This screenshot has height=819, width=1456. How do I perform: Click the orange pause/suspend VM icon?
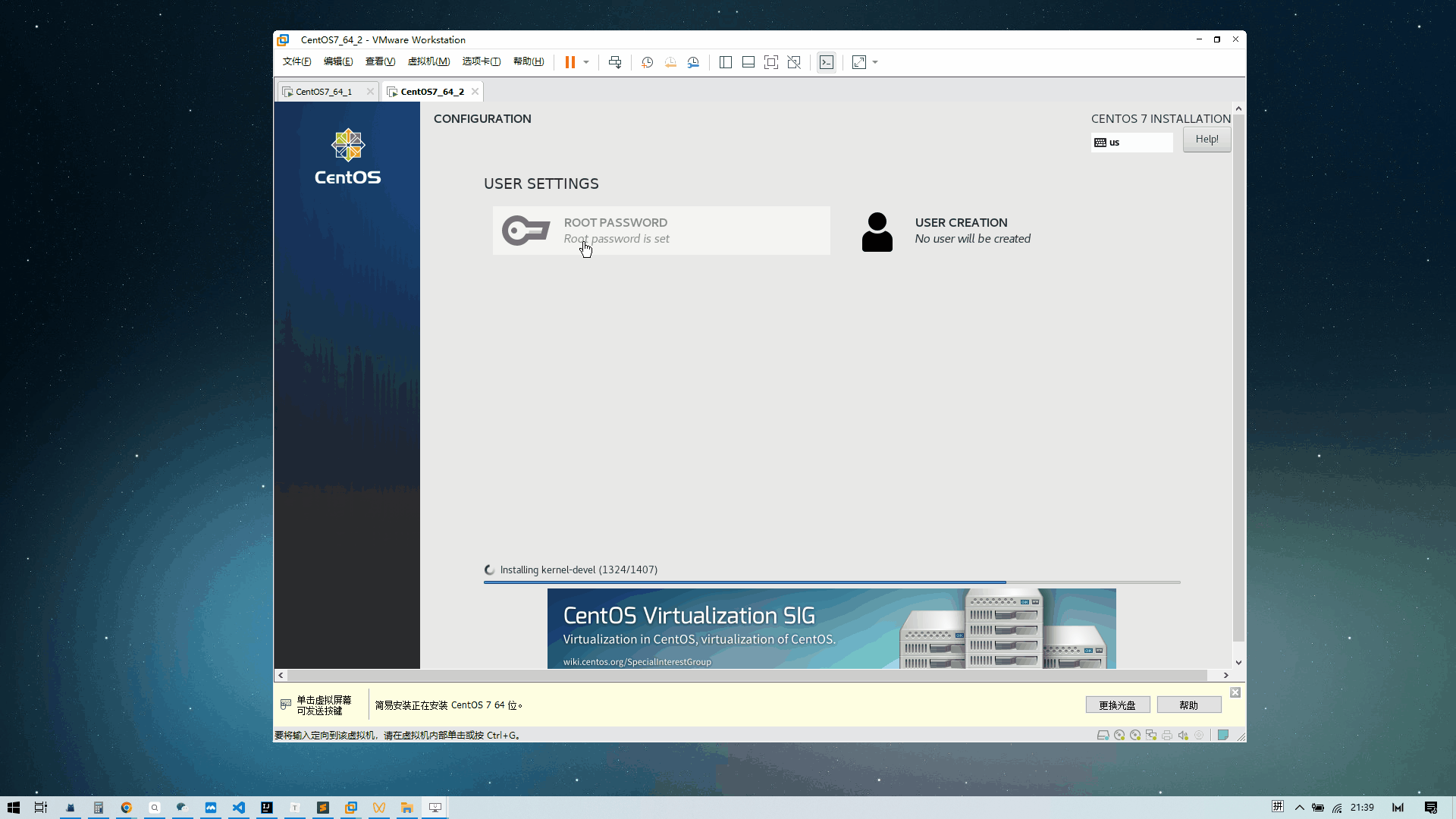570,62
